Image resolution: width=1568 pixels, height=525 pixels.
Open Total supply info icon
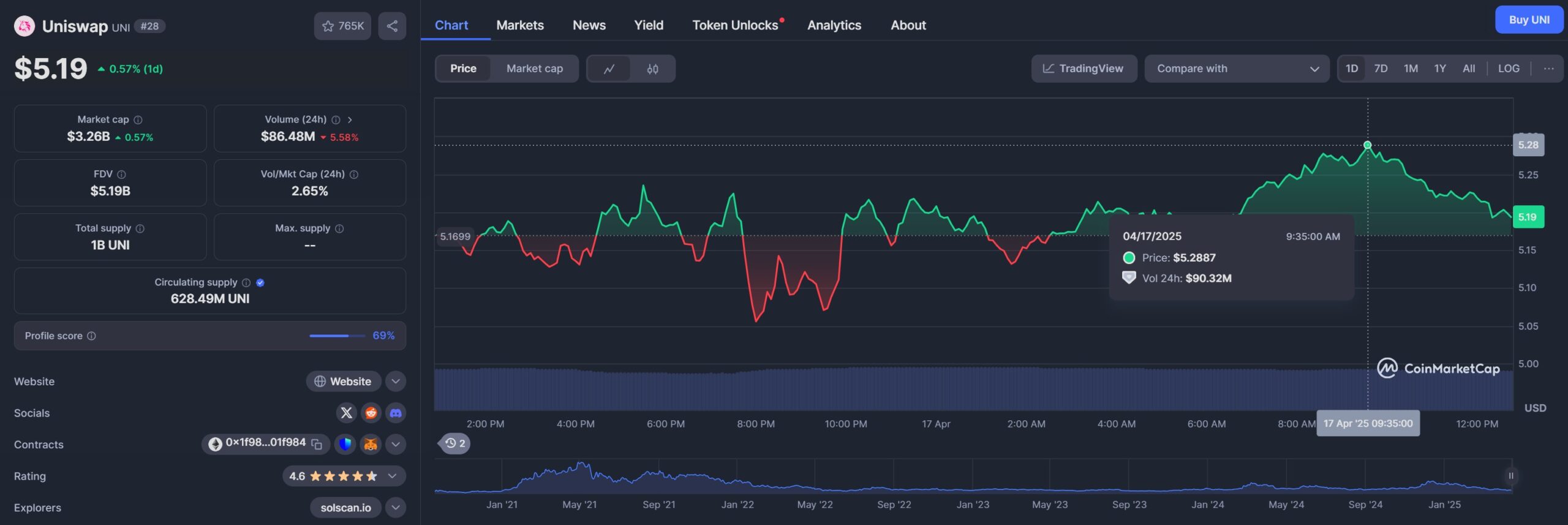tap(140, 228)
